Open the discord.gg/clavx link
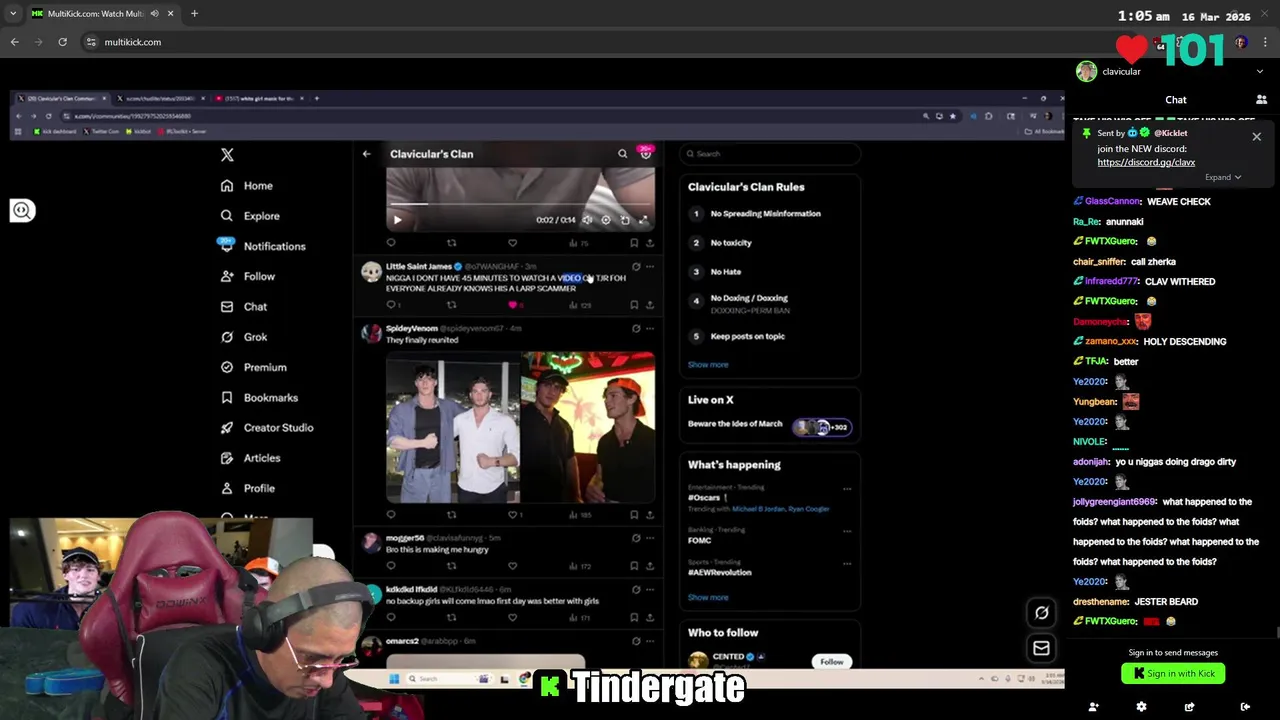This screenshot has width=1280, height=720. point(1146,162)
